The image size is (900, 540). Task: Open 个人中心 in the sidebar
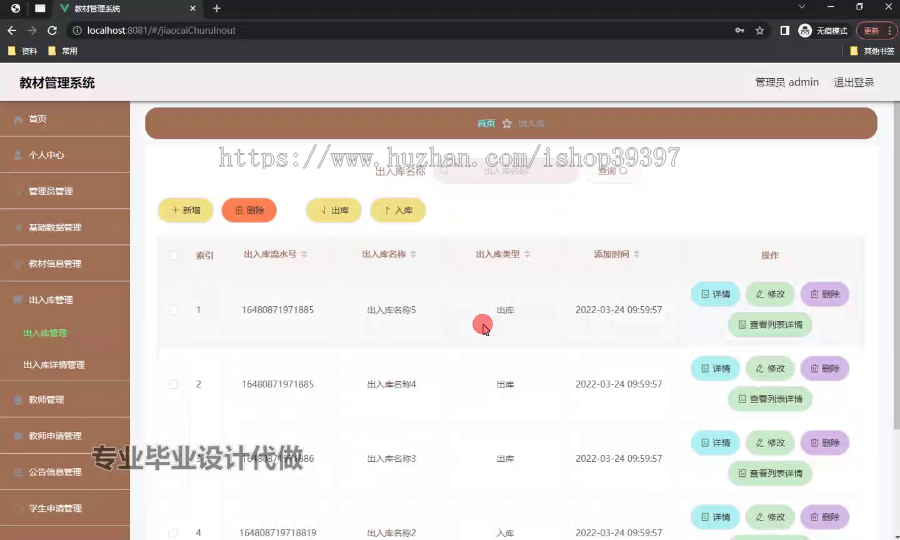(x=65, y=155)
